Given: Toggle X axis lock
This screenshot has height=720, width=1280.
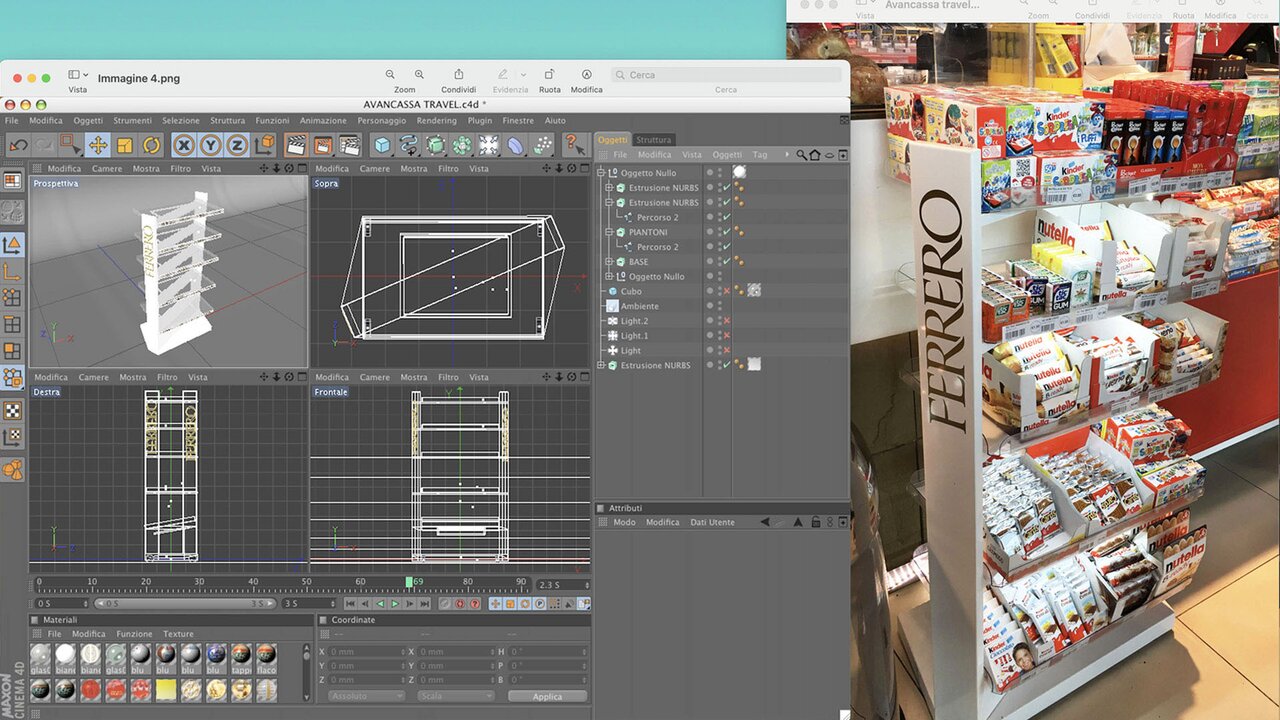Looking at the screenshot, I should pos(184,146).
